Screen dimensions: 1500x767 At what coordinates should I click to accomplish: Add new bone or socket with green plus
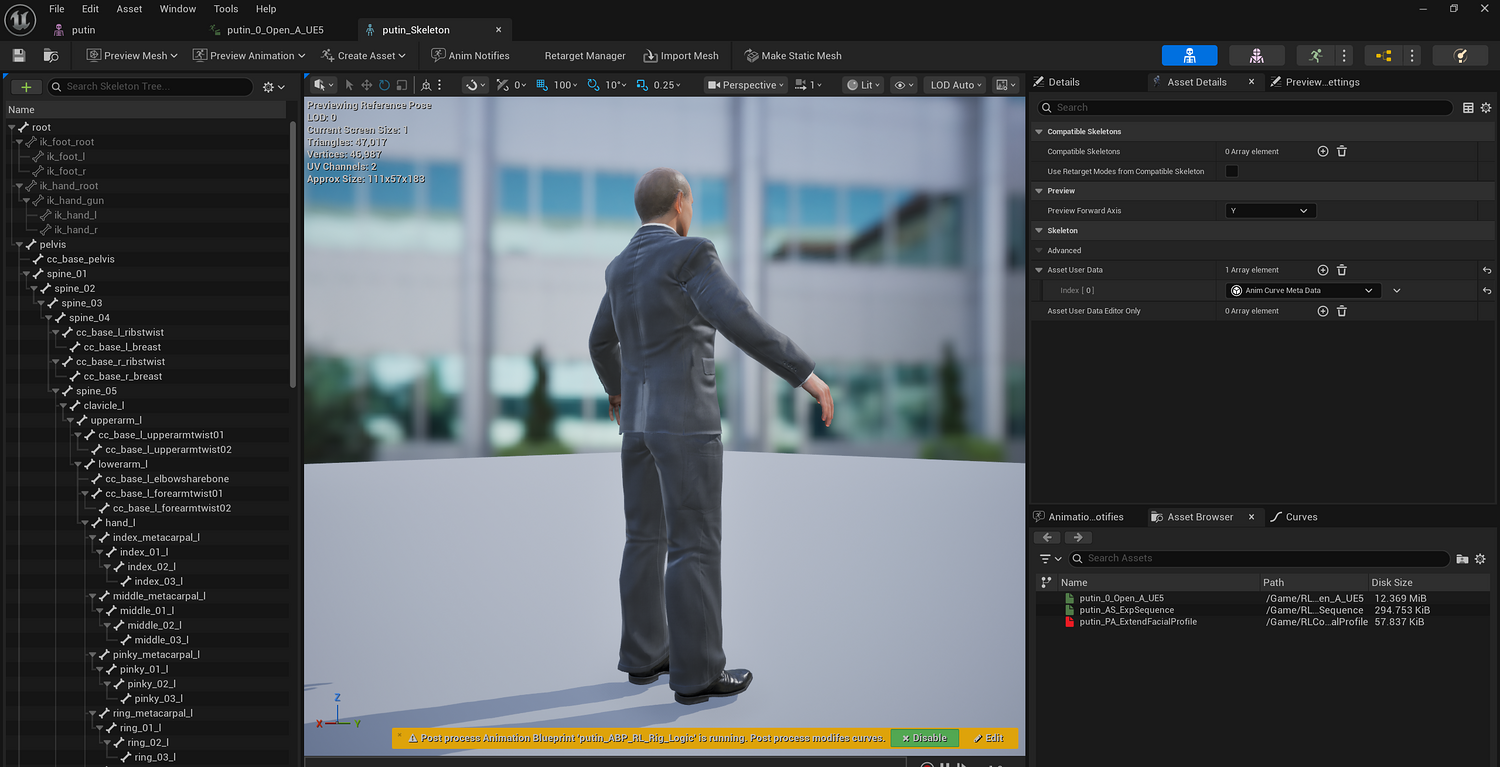(26, 87)
